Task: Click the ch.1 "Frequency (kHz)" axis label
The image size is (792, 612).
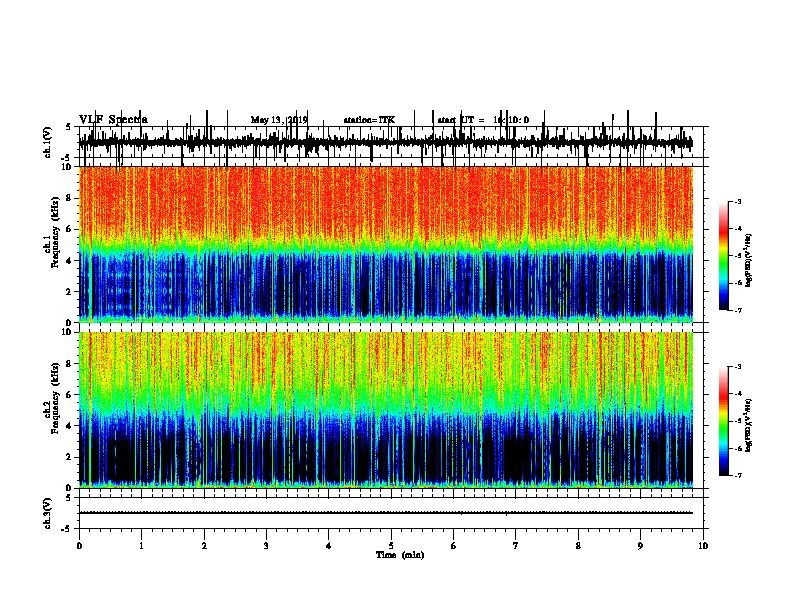Action: click(56, 232)
